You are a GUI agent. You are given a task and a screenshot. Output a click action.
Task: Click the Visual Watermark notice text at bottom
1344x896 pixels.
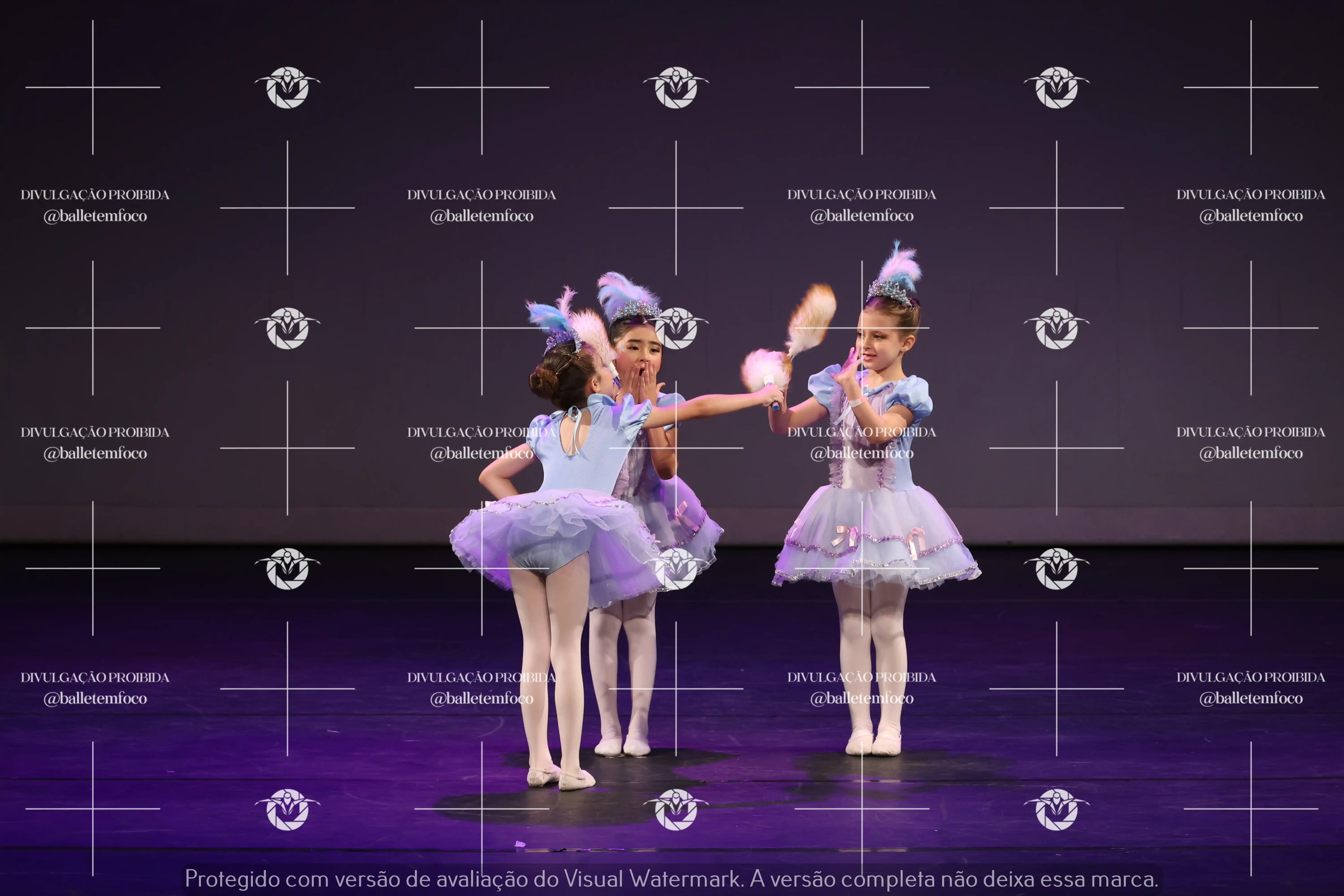click(671, 878)
